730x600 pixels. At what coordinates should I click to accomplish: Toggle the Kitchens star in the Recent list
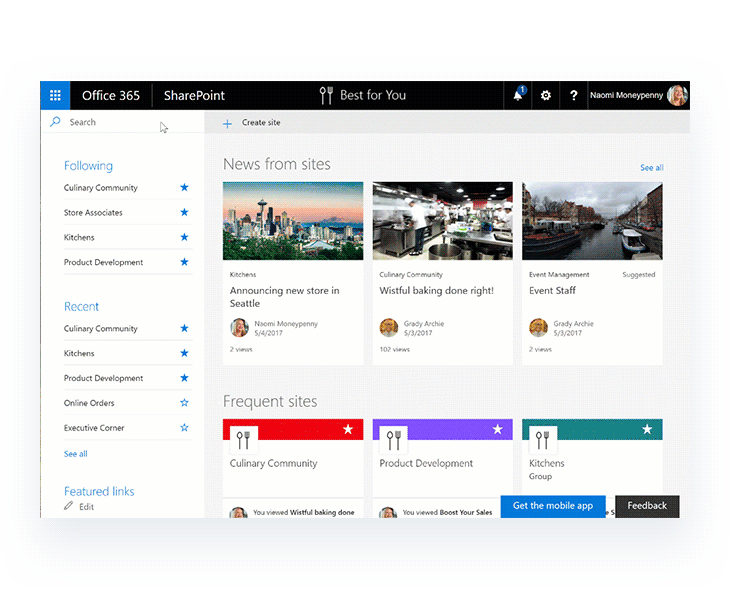[x=184, y=353]
